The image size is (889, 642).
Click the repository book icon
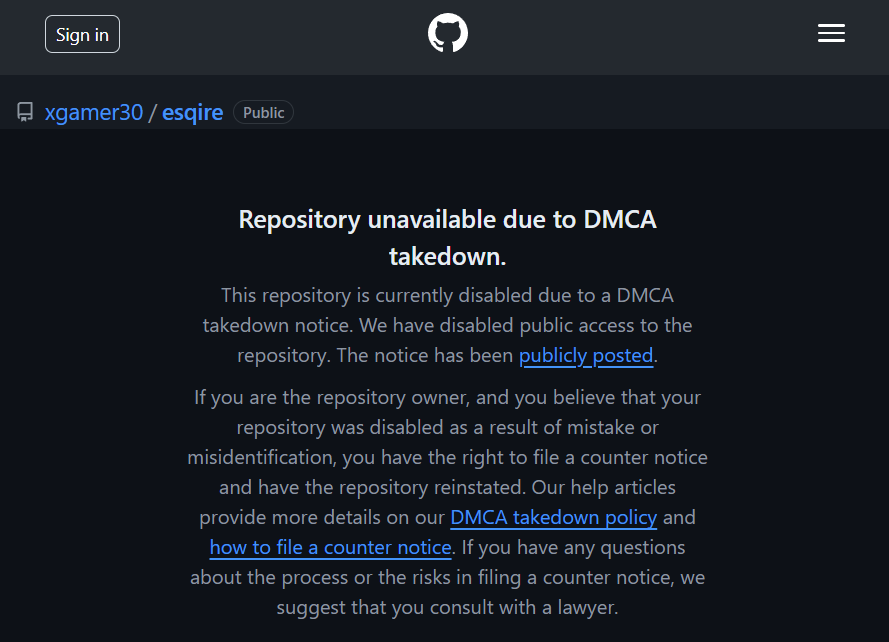(25, 112)
